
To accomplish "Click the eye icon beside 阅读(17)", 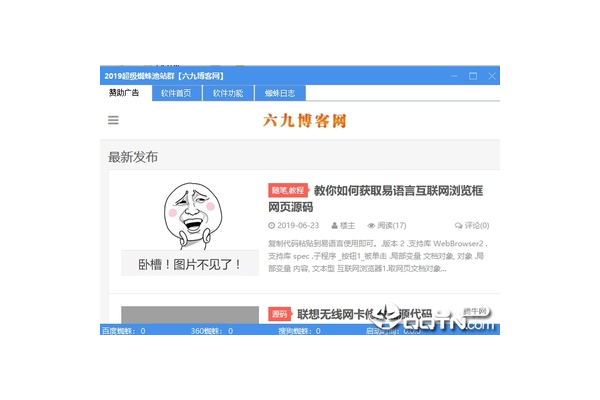I will (x=371, y=226).
